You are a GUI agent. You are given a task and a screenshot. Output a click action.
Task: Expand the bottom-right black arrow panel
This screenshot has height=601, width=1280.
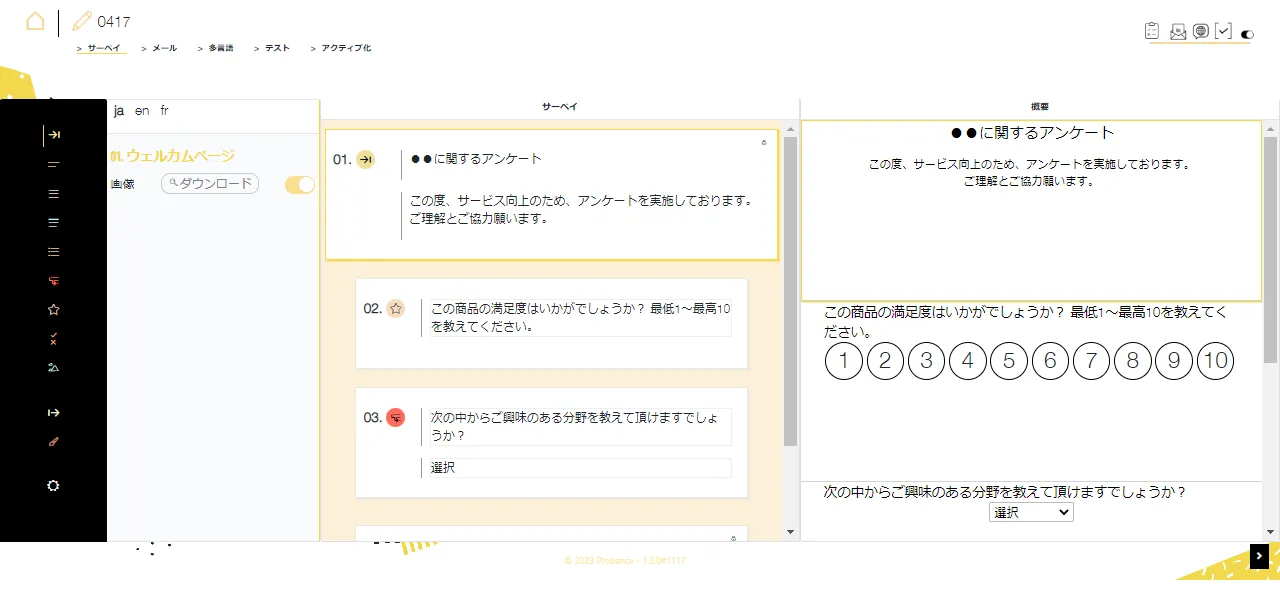tap(1259, 556)
